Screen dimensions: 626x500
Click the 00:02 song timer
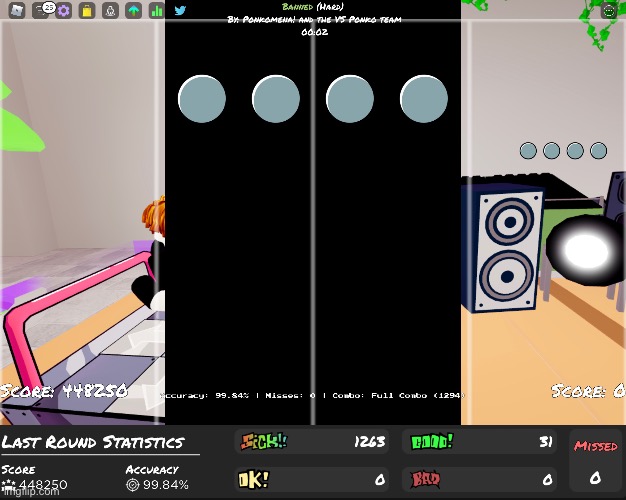315,32
